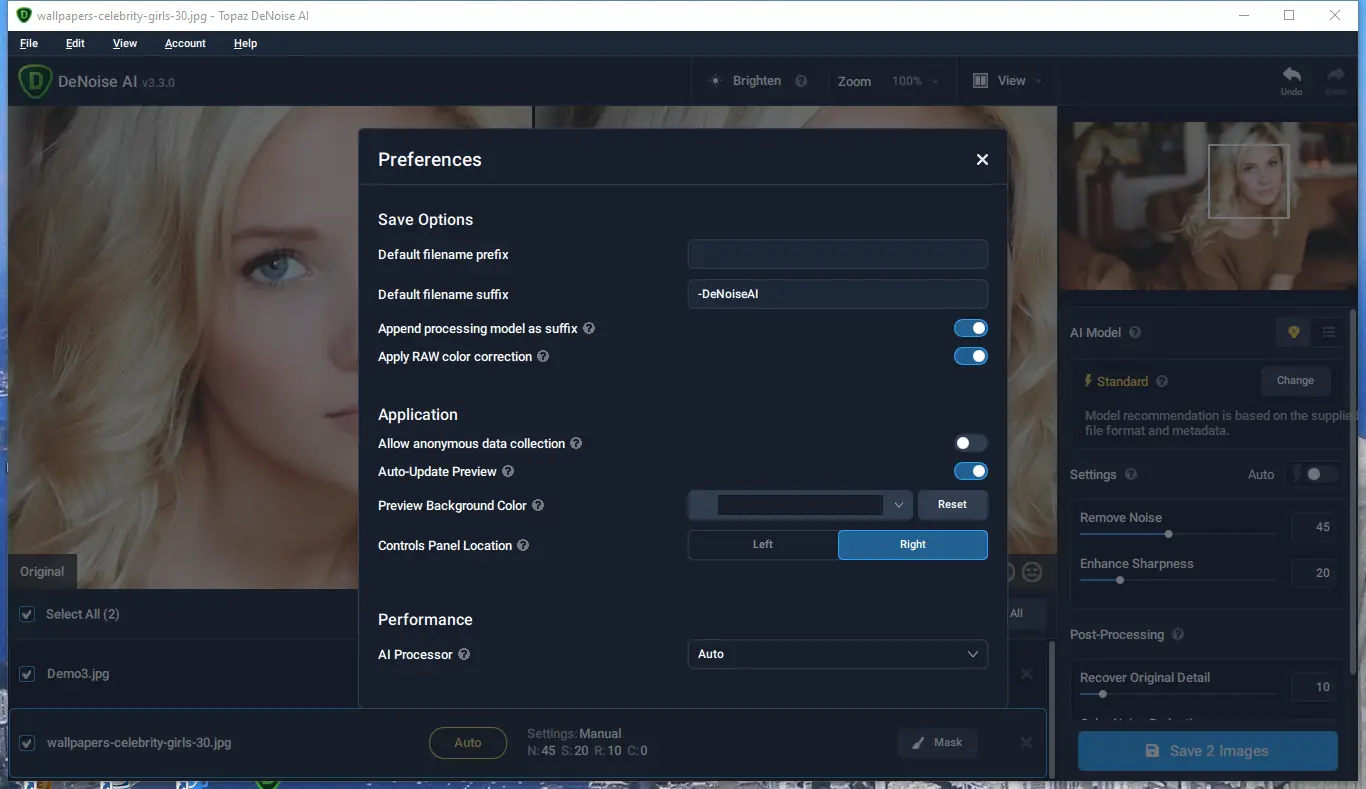This screenshot has height=789, width=1366.
Task: Click the help icon next to Post-Processing
Action: [1178, 635]
